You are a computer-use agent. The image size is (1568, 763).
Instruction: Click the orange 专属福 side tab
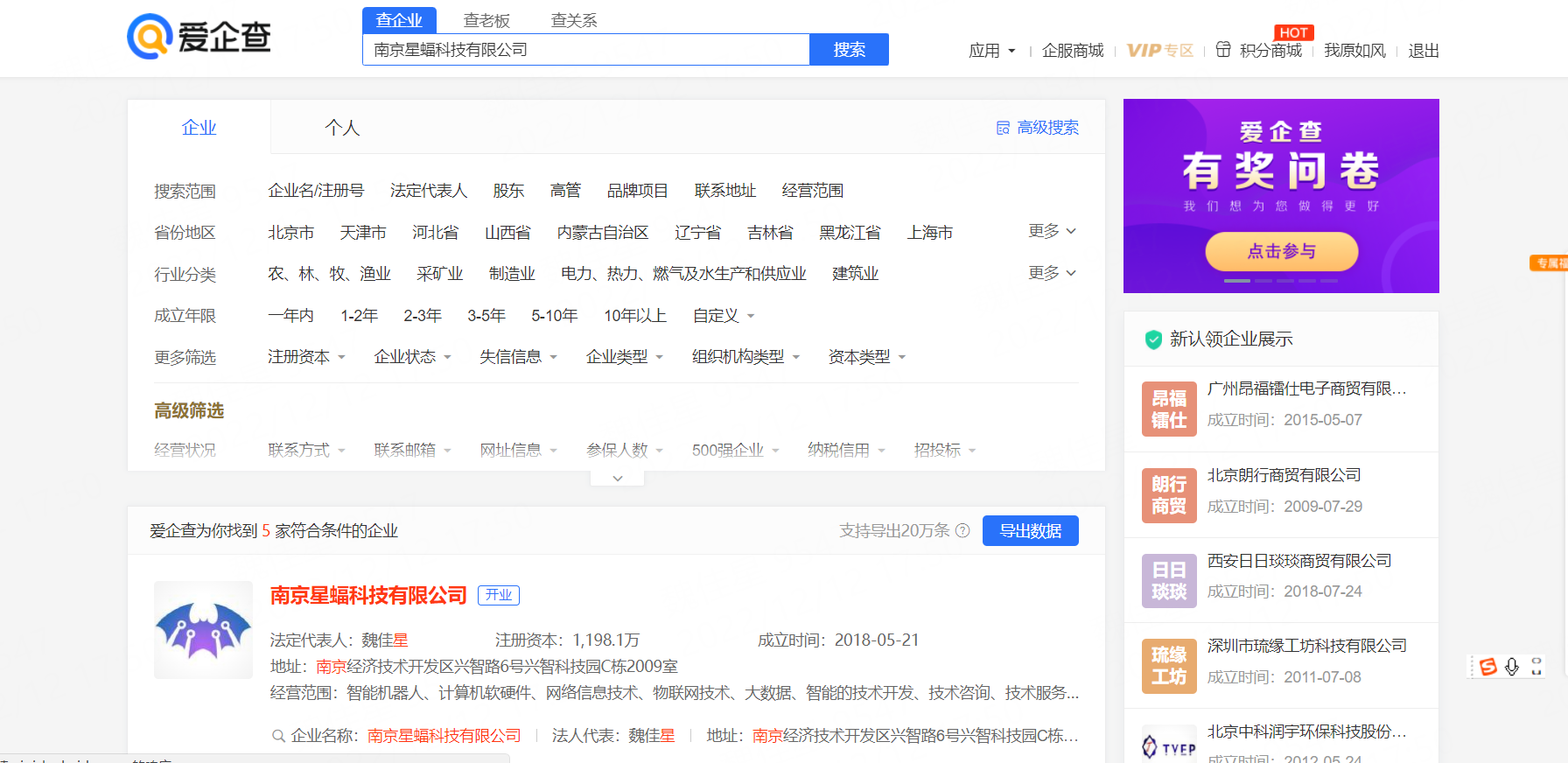(1549, 262)
